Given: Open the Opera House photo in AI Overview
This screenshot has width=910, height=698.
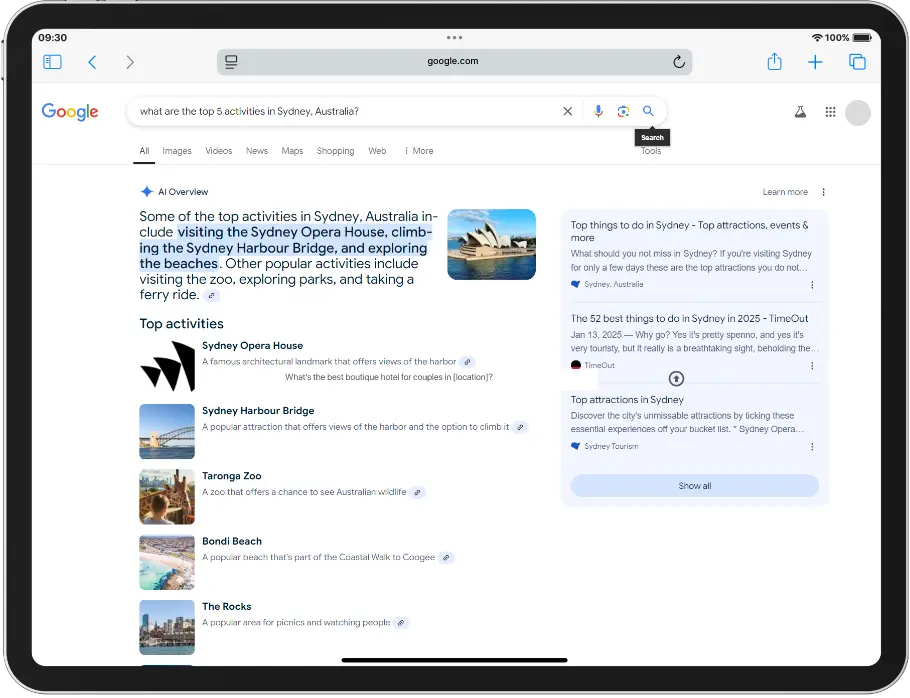Looking at the screenshot, I should coord(492,244).
